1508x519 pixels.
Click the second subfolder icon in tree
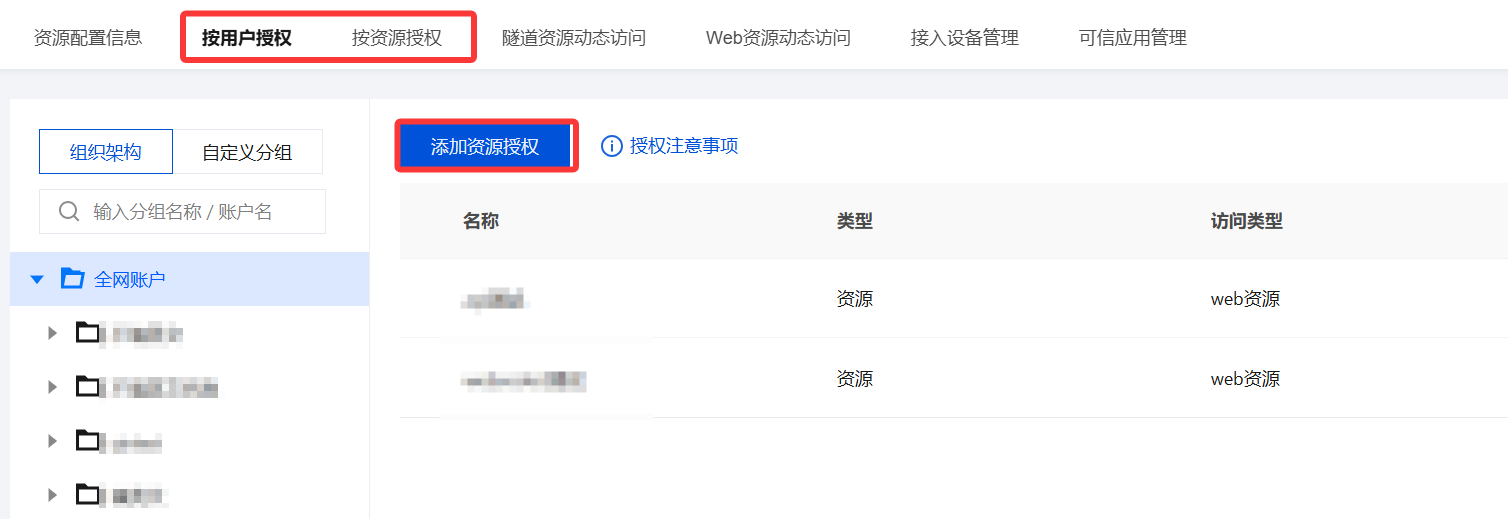click(x=88, y=386)
